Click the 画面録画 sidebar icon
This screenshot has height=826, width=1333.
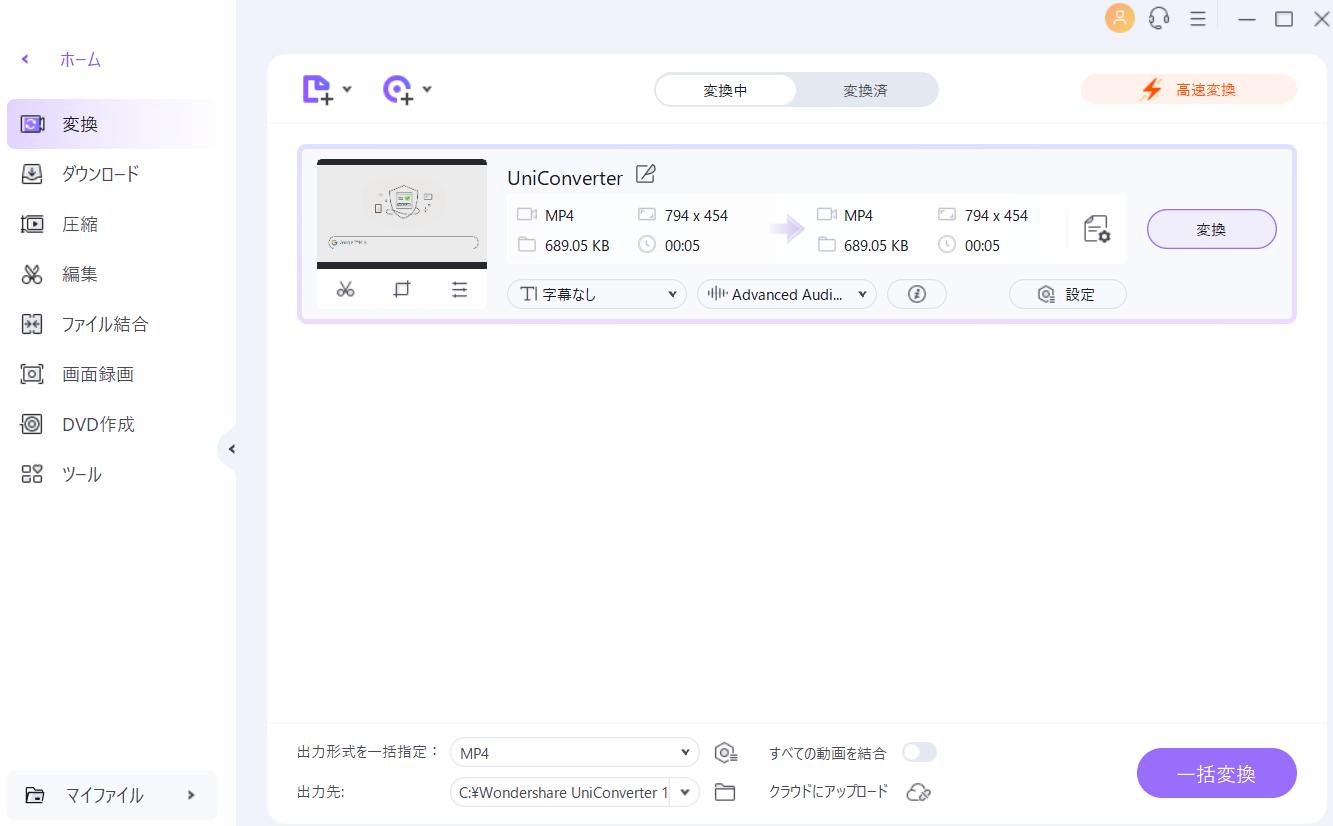32,374
